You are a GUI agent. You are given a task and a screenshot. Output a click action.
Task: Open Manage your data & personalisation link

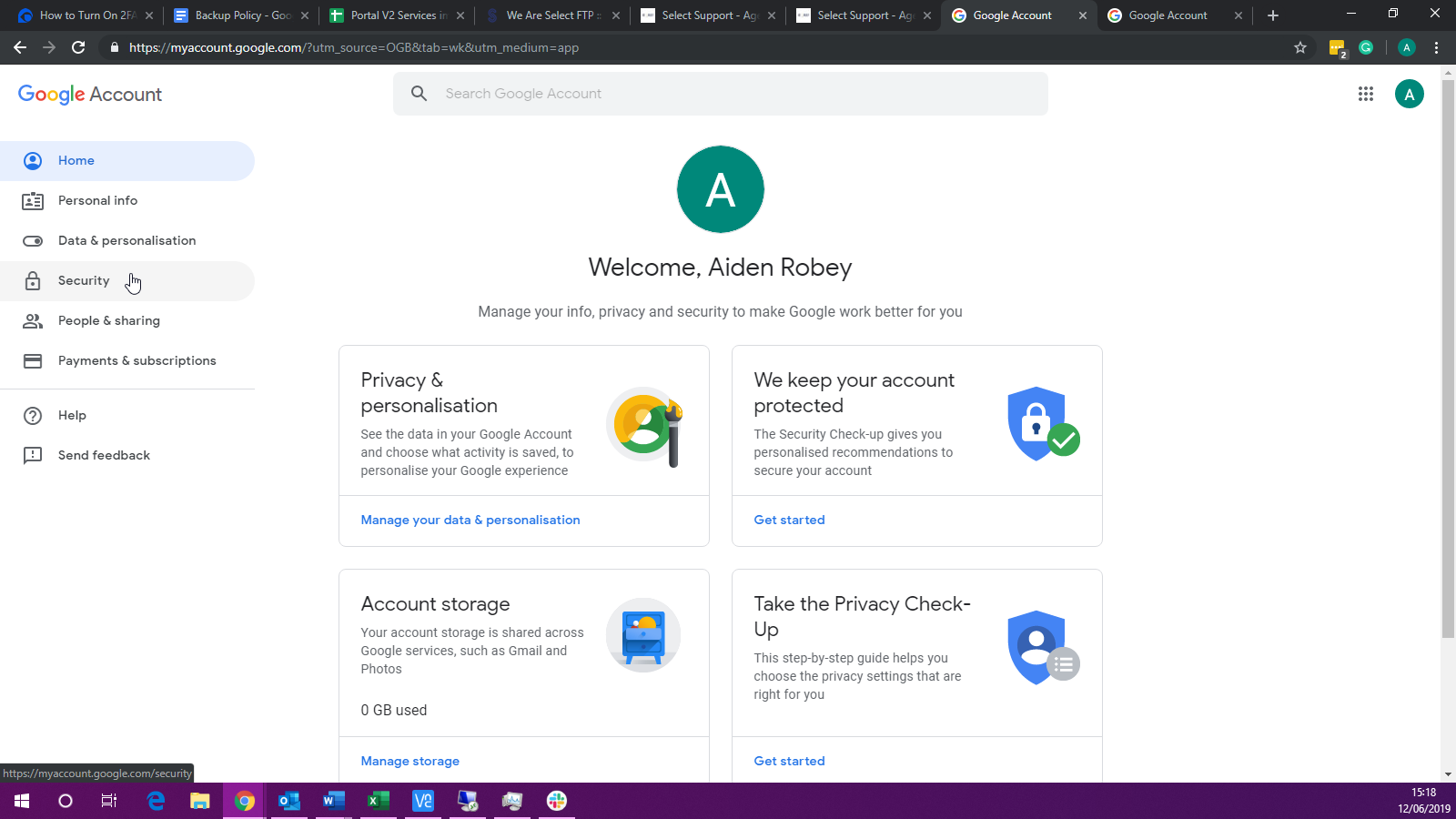click(470, 521)
